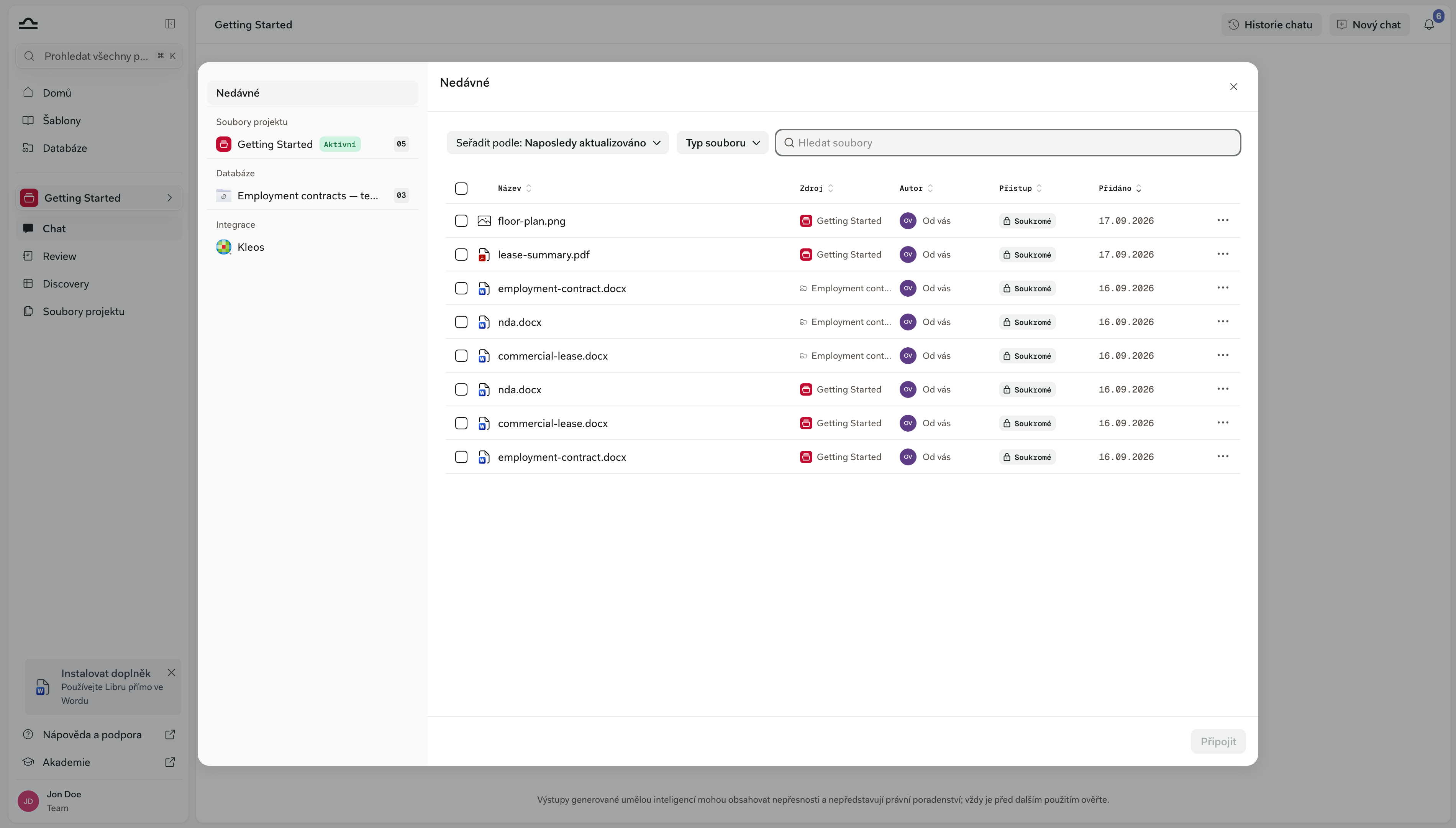Open Šablony in sidebar
Screen dimensions: 1456x828
point(98,121)
